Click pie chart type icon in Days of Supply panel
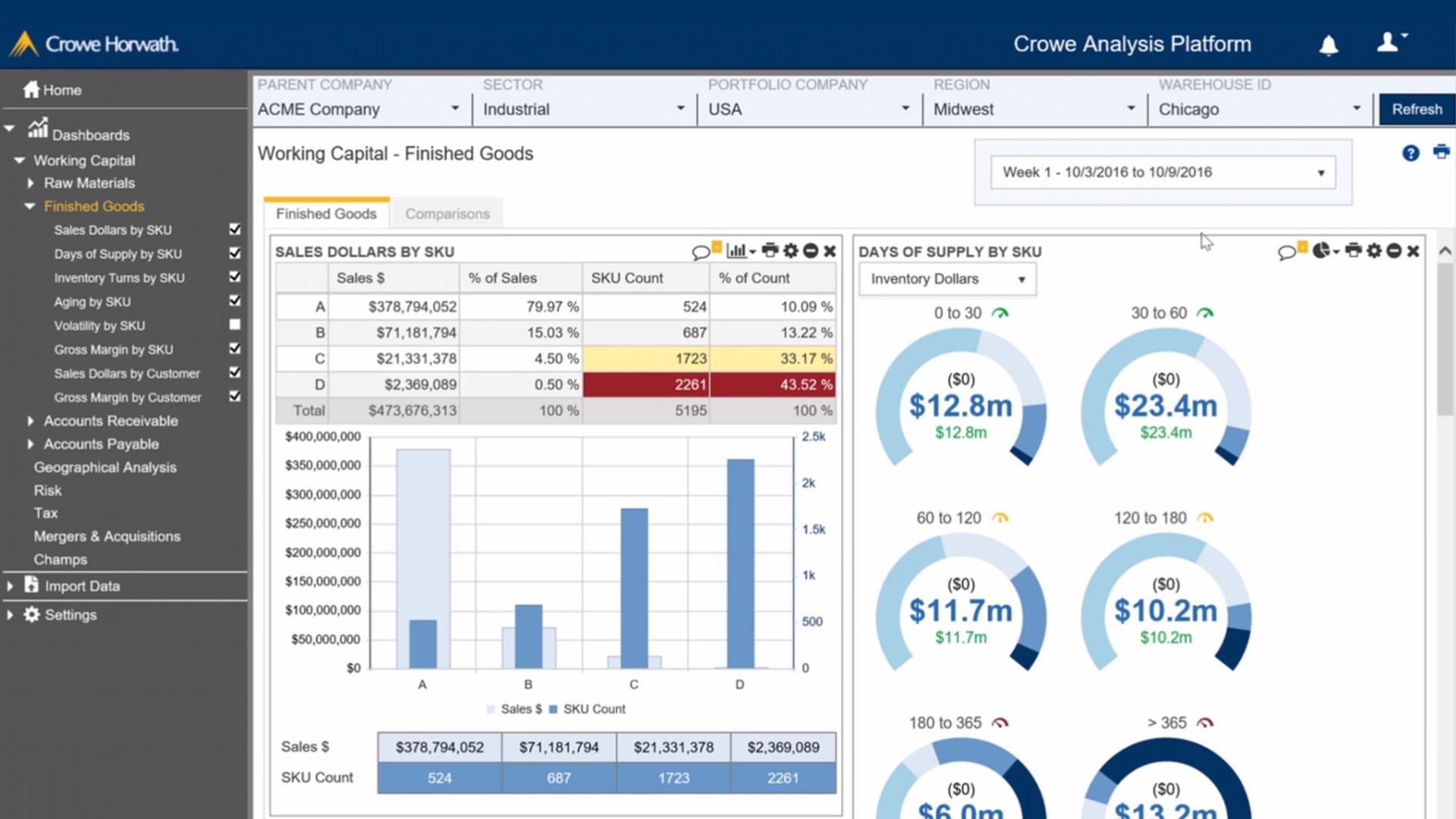Image resolution: width=1456 pixels, height=819 pixels. (x=1322, y=251)
